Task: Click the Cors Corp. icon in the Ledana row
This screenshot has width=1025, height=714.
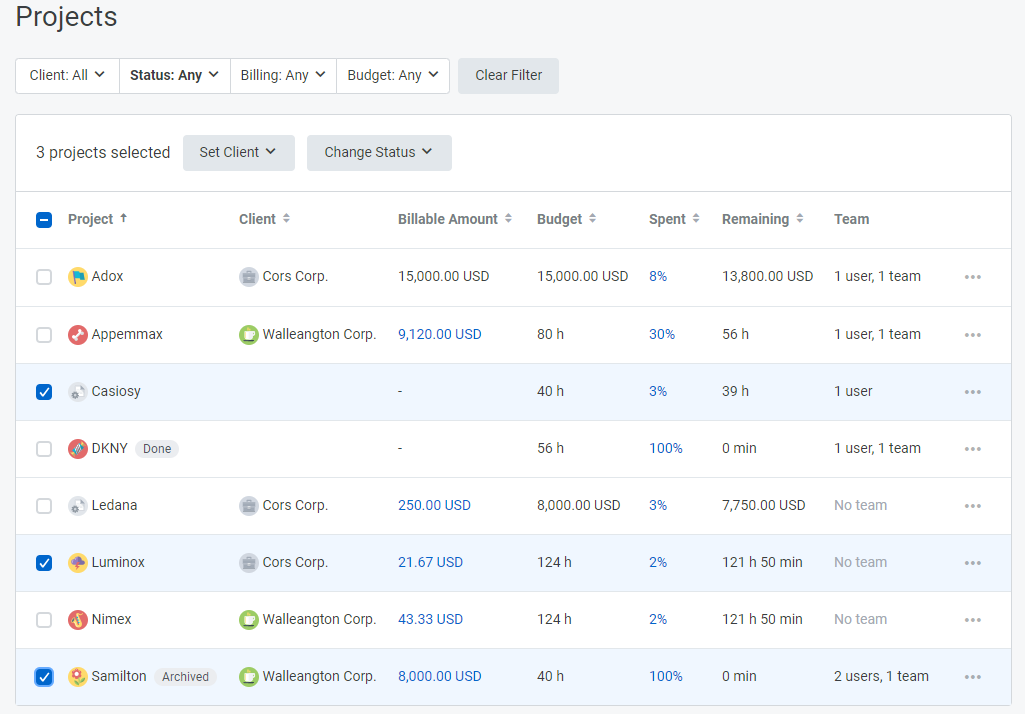Action: 248,505
